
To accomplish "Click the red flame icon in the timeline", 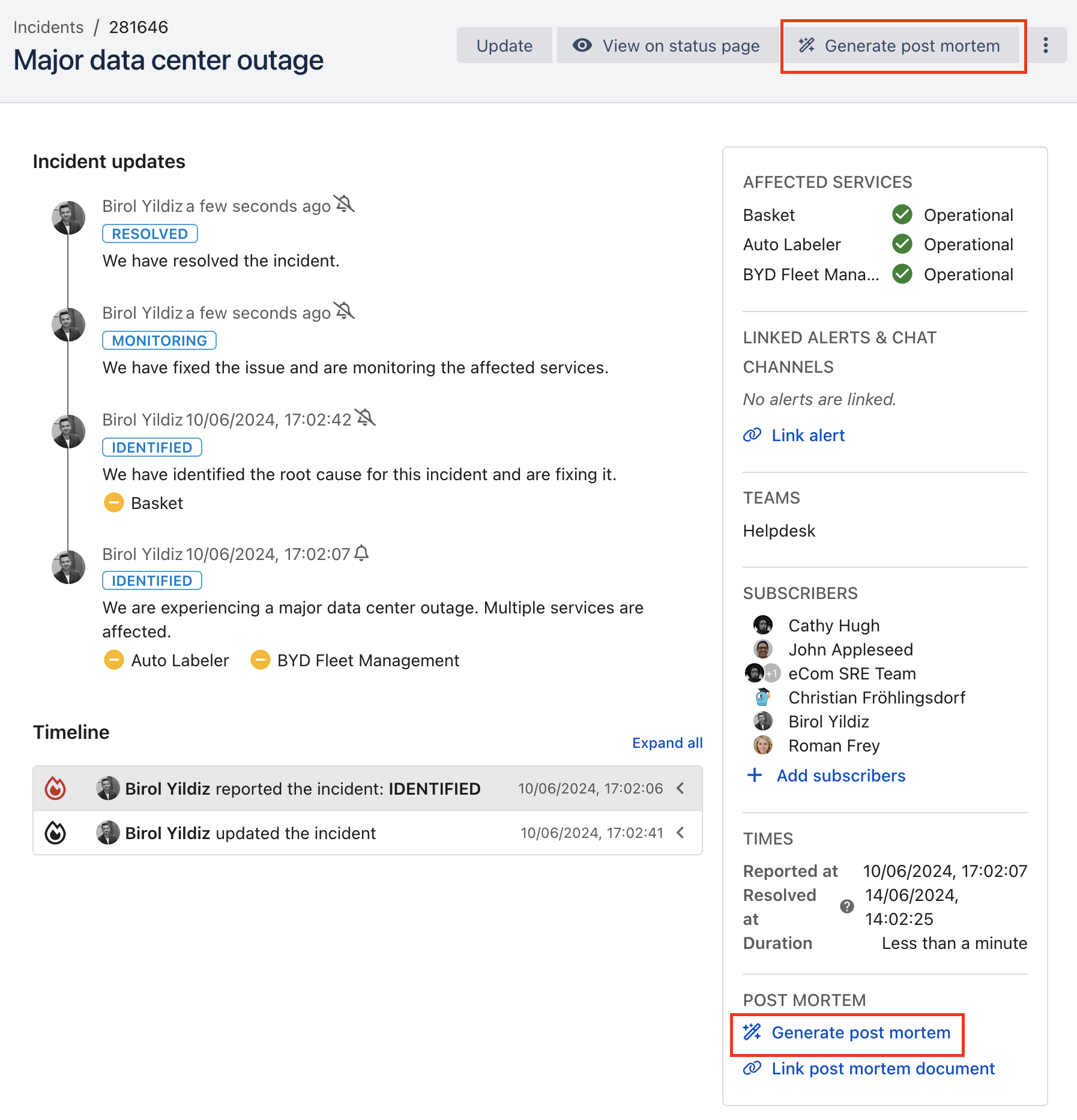I will click(55, 788).
